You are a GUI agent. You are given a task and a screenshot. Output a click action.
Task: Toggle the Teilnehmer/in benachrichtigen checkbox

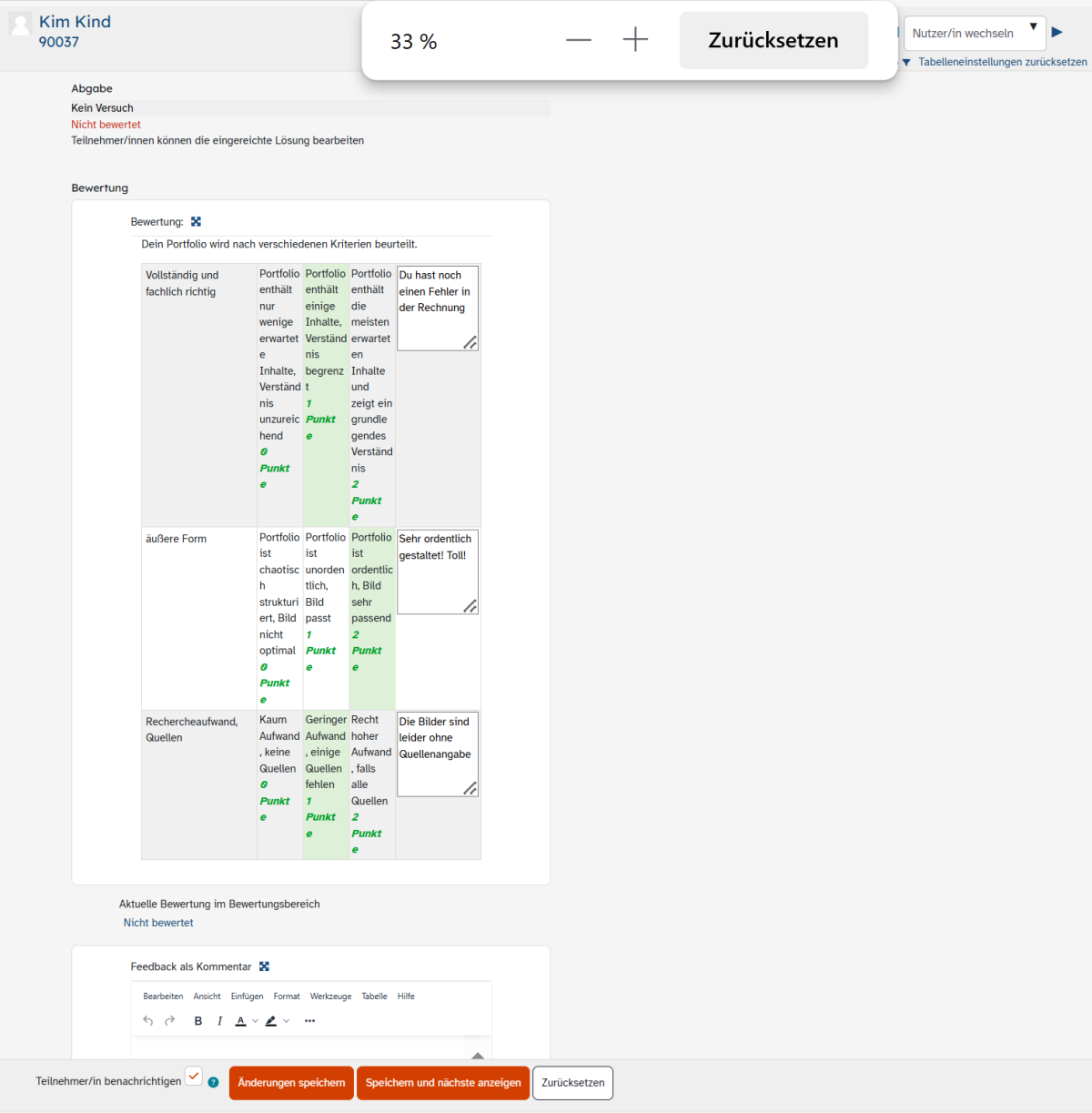tap(194, 1077)
